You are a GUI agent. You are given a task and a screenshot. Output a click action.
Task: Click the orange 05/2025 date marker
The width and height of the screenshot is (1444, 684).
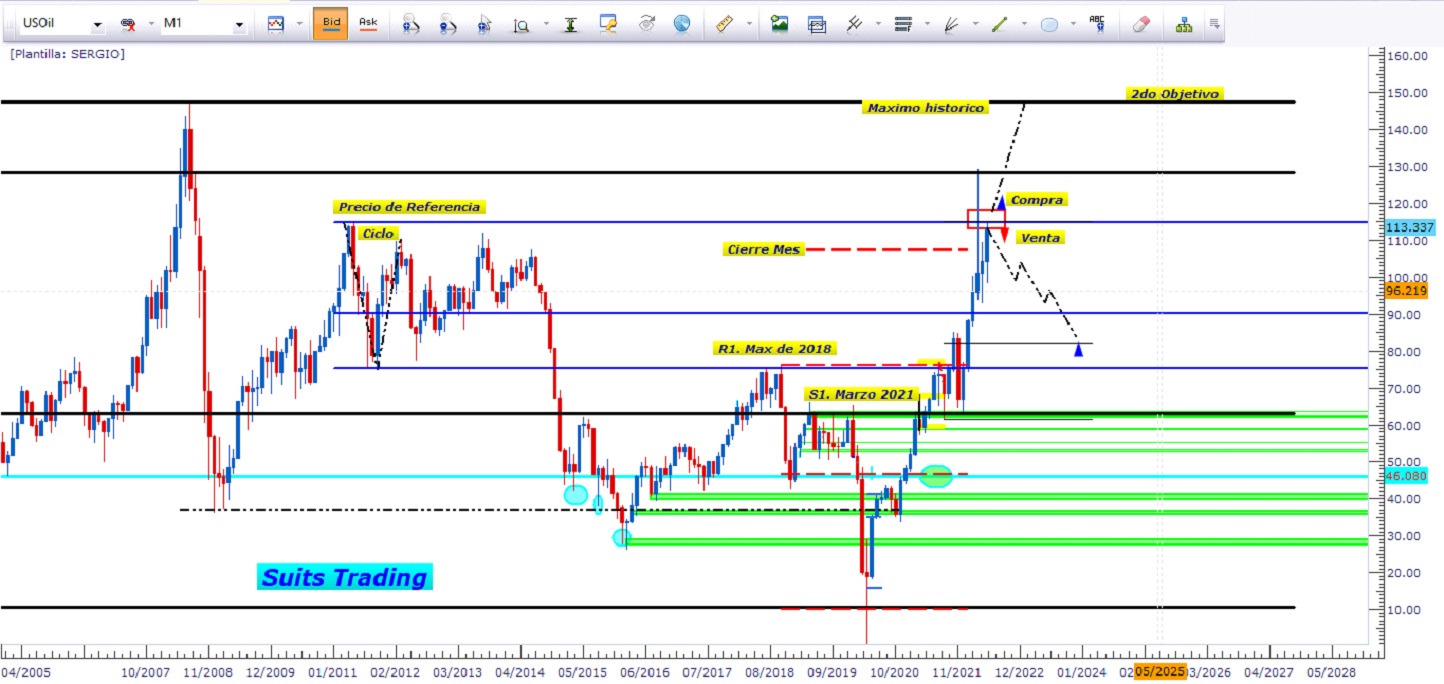point(1158,674)
